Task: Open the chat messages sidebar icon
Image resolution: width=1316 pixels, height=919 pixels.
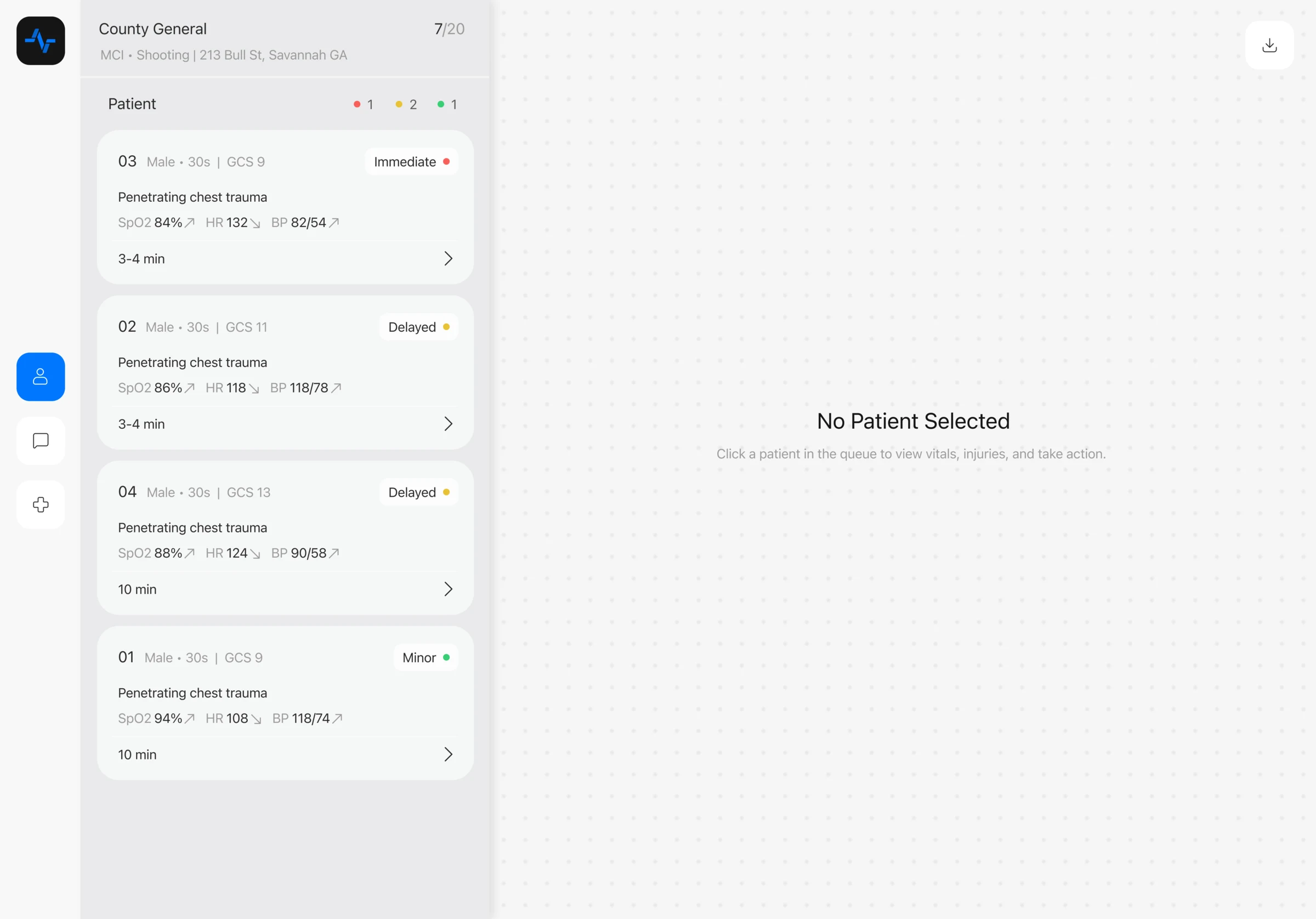Action: tap(41, 441)
